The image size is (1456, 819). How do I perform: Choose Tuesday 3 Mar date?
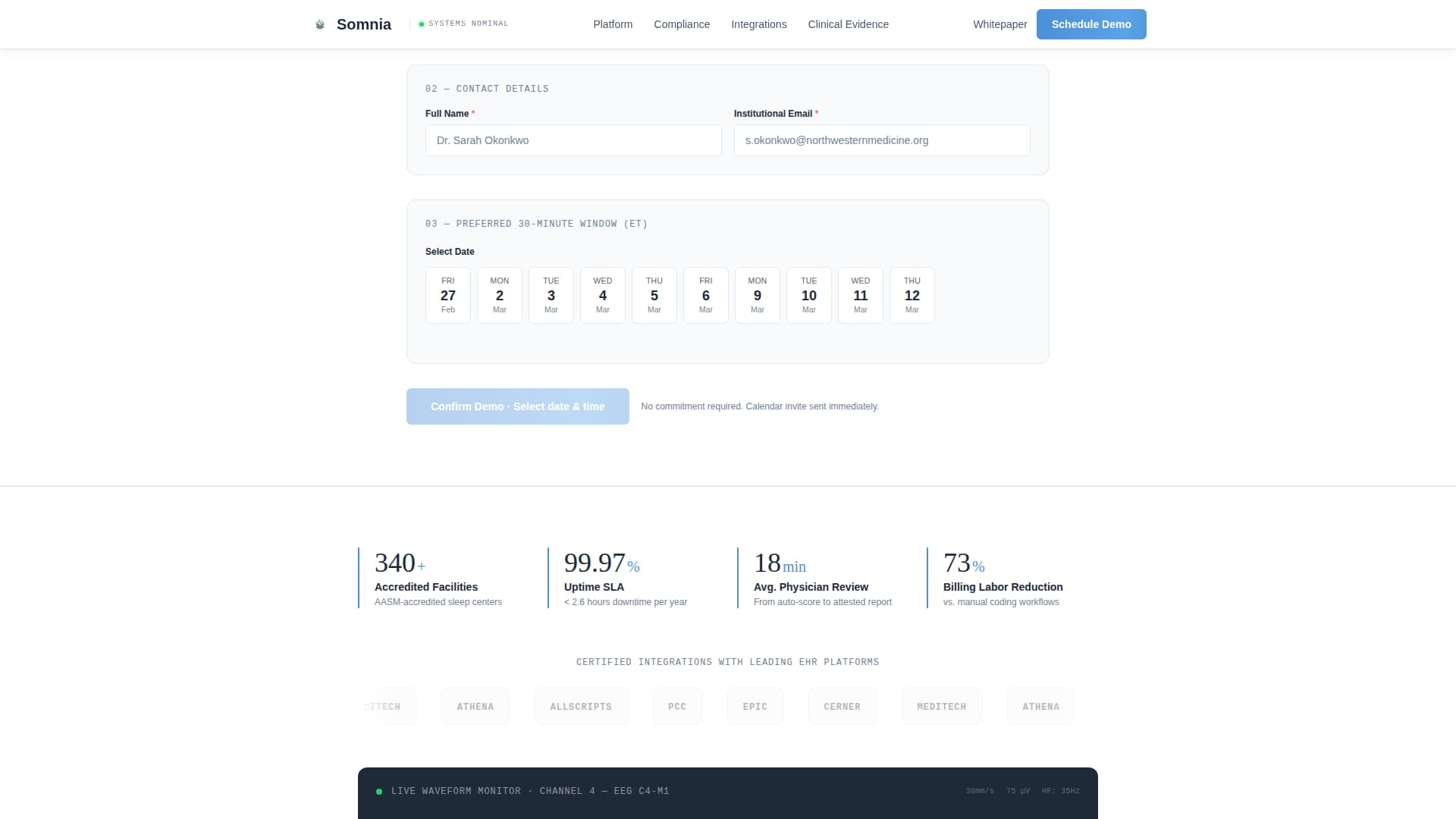[551, 295]
